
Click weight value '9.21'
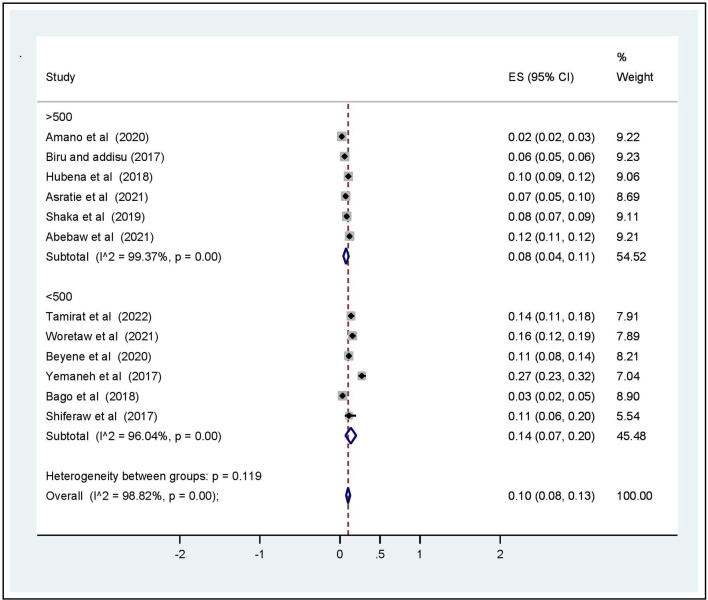coord(628,237)
